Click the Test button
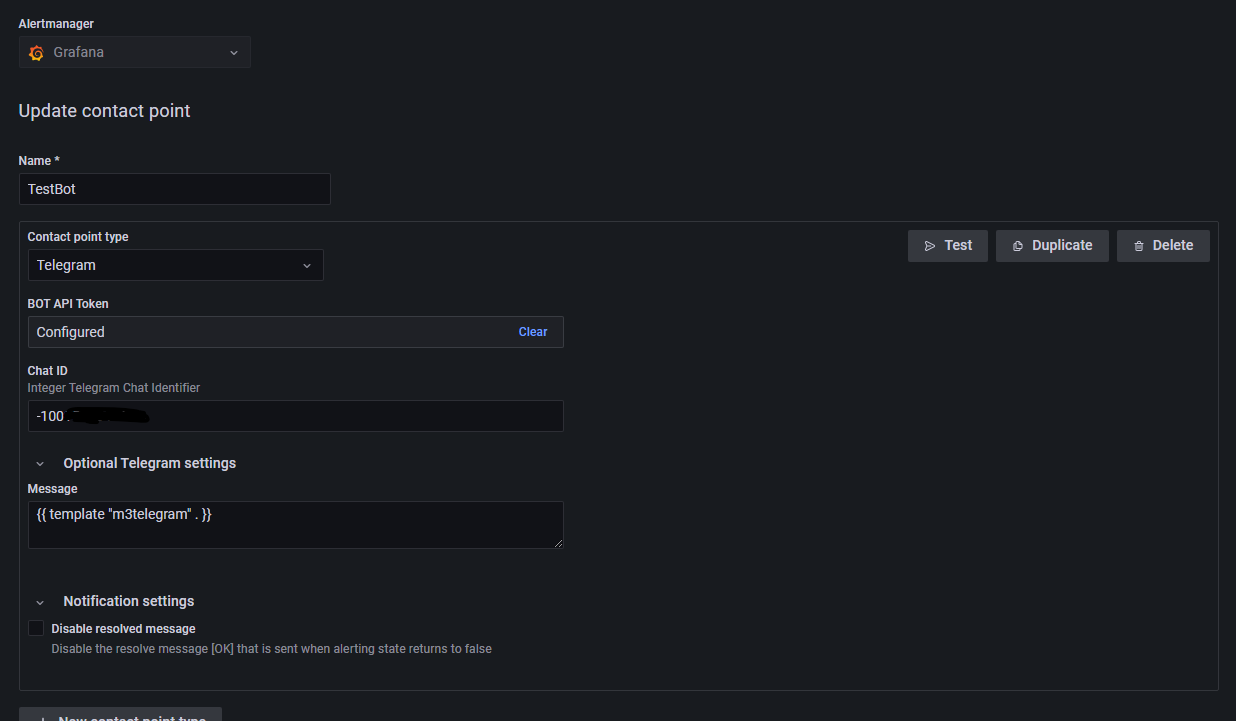This screenshot has height=721, width=1236. (x=948, y=246)
